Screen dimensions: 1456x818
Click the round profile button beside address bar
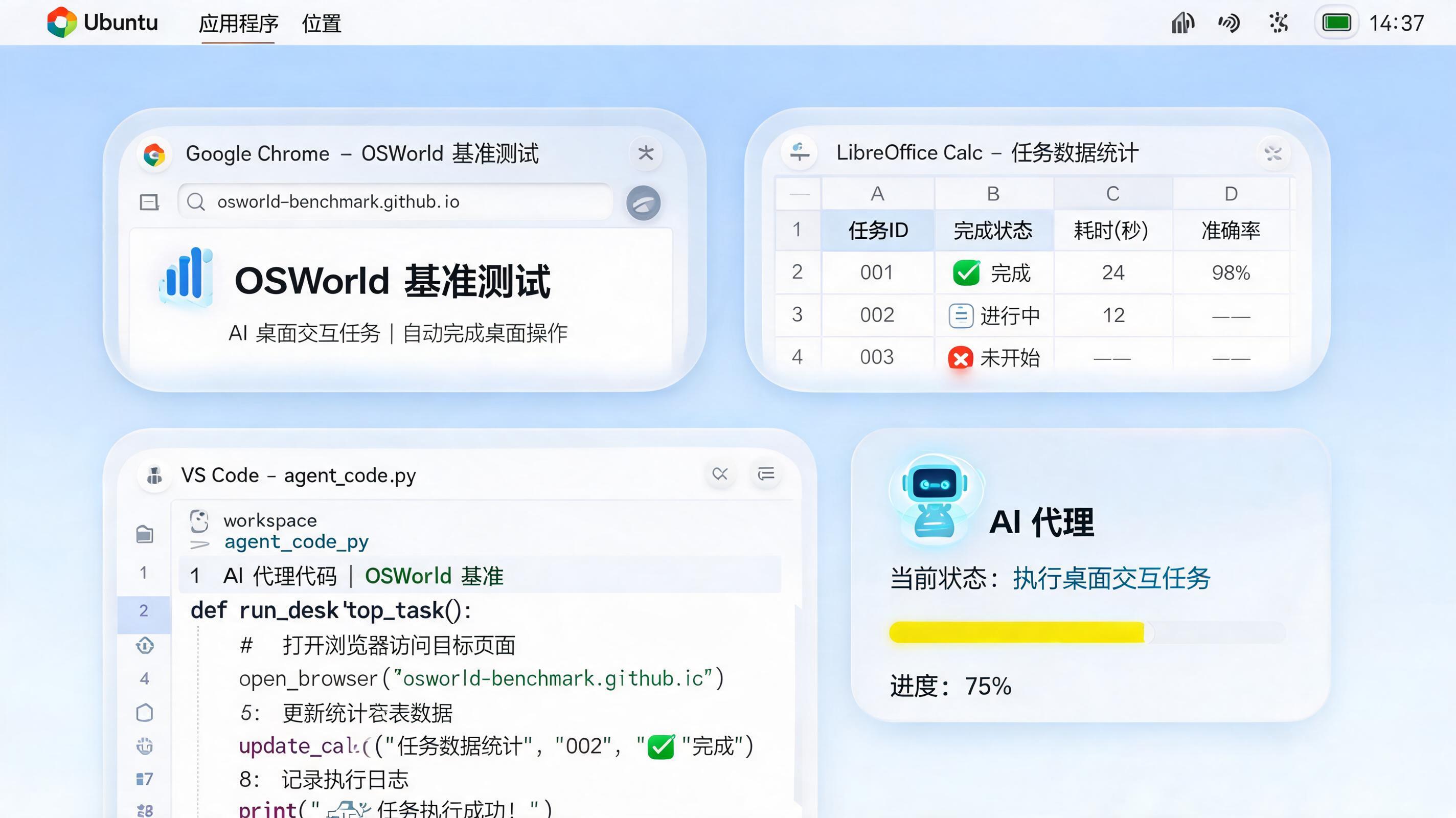pyautogui.click(x=643, y=203)
